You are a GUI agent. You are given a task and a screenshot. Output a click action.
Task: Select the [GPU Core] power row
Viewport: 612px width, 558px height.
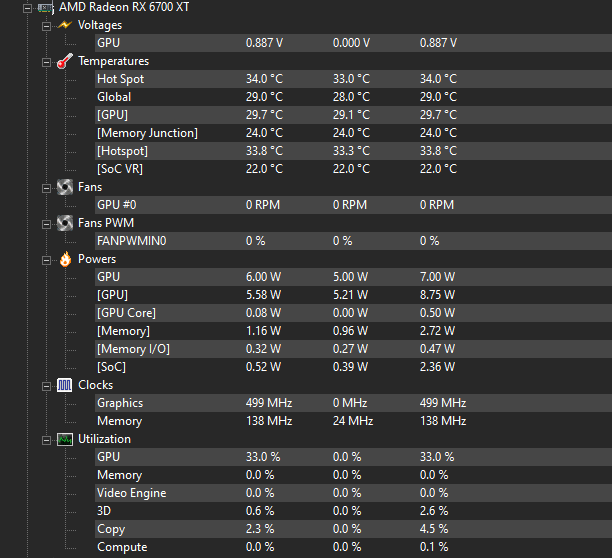point(126,313)
